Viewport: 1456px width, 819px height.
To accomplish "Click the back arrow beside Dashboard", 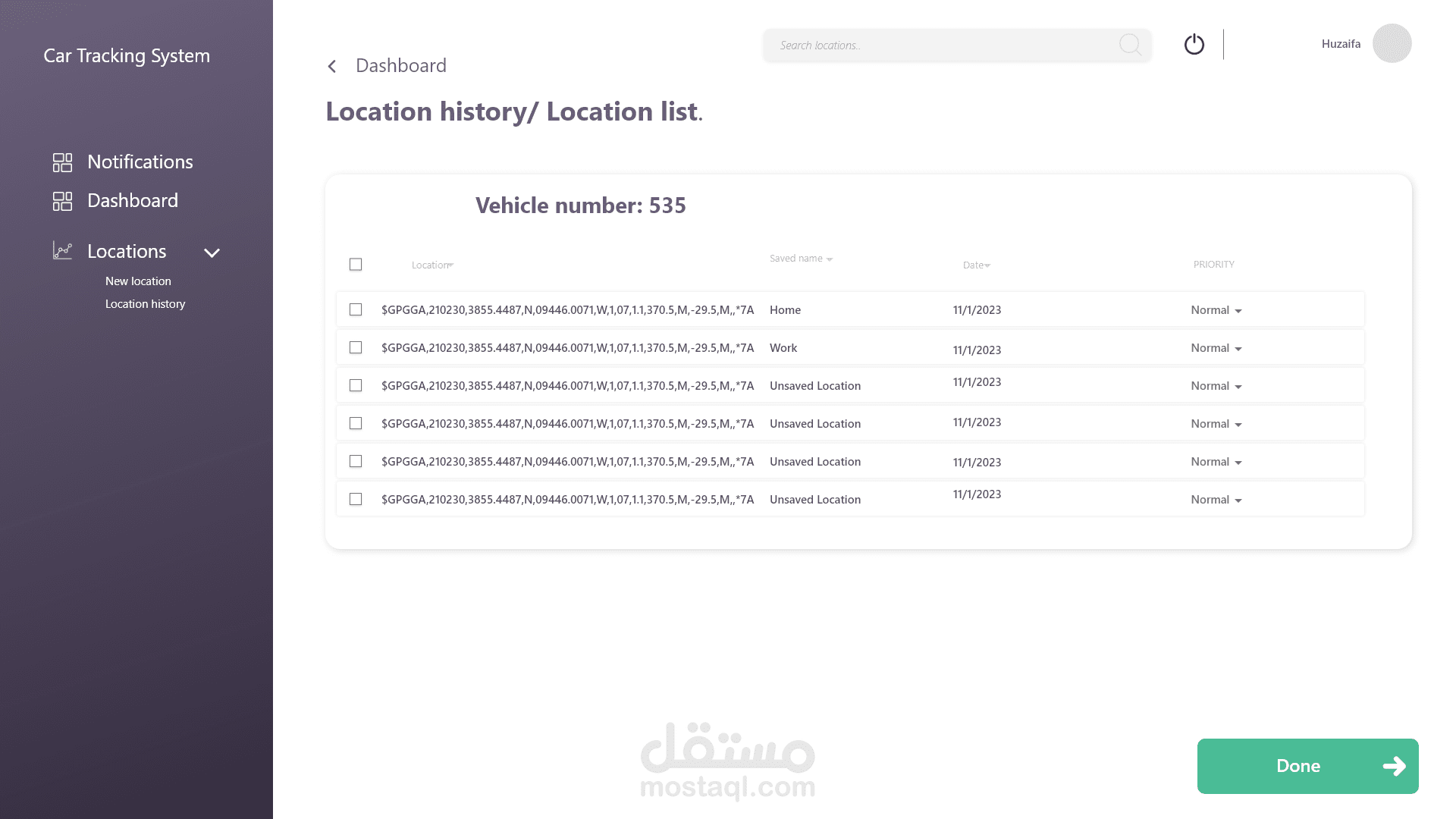I will (332, 67).
